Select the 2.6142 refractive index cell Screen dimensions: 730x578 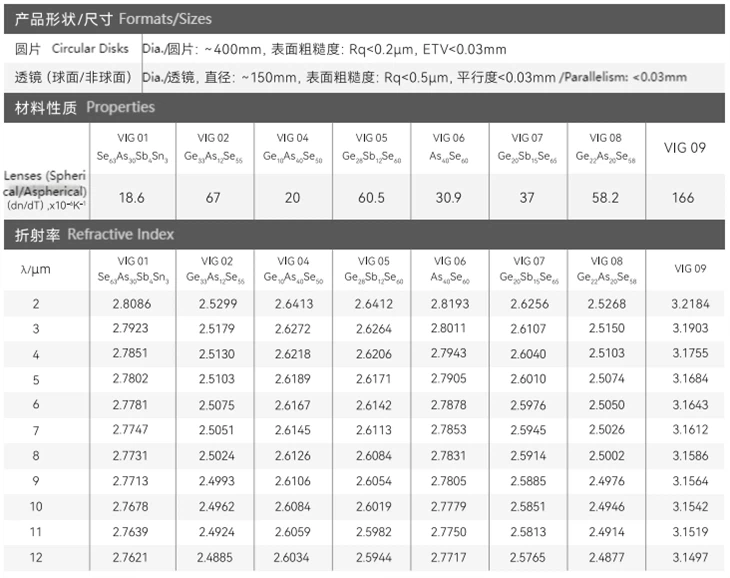(x=371, y=405)
